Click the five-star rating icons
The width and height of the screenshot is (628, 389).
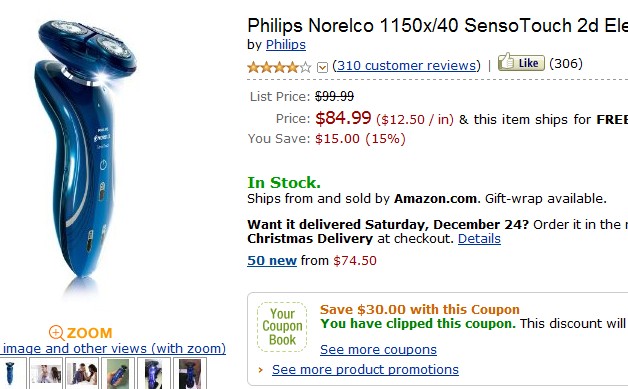click(279, 67)
